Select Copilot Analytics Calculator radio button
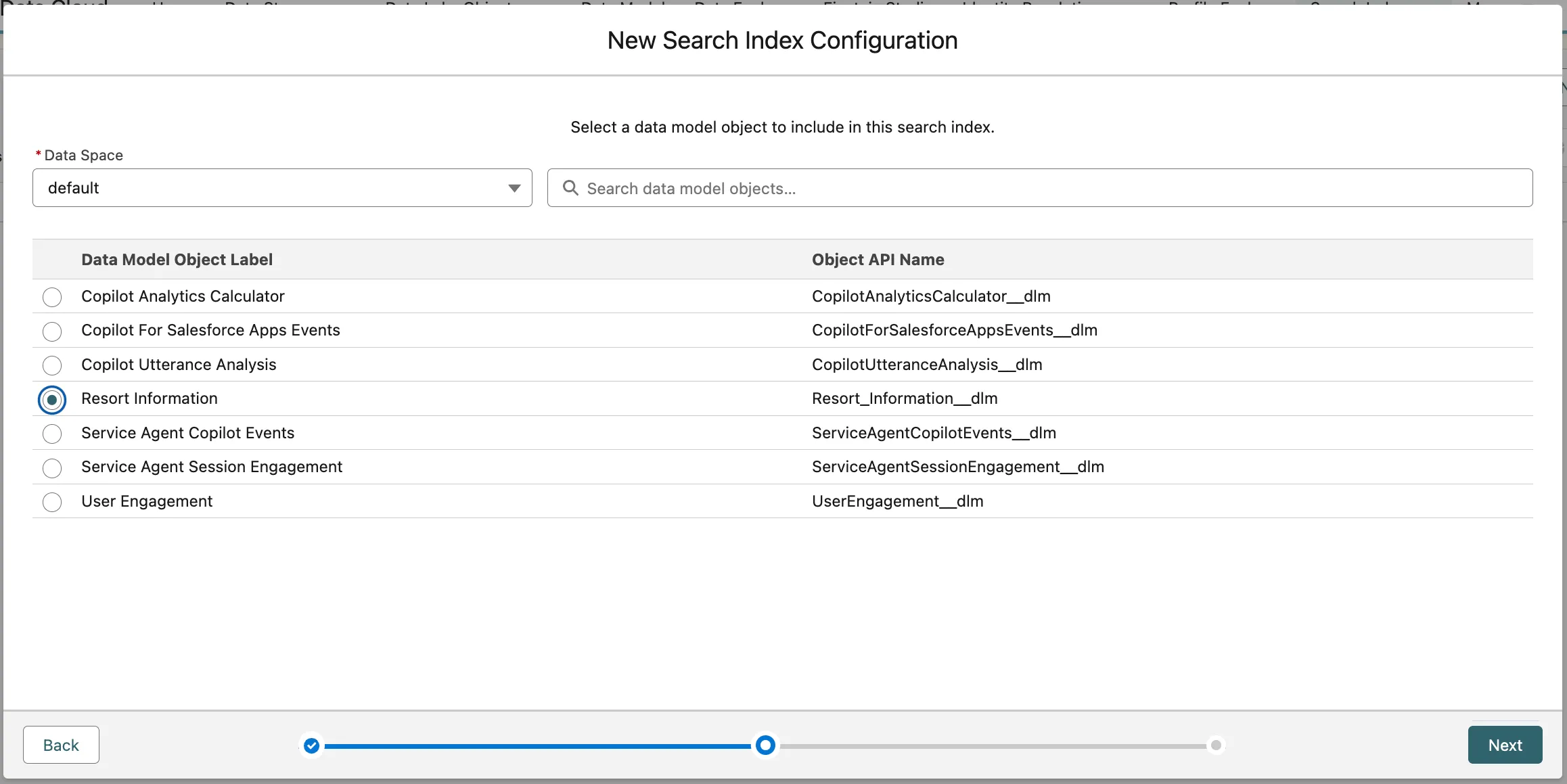The height and width of the screenshot is (784, 1567). 52,297
